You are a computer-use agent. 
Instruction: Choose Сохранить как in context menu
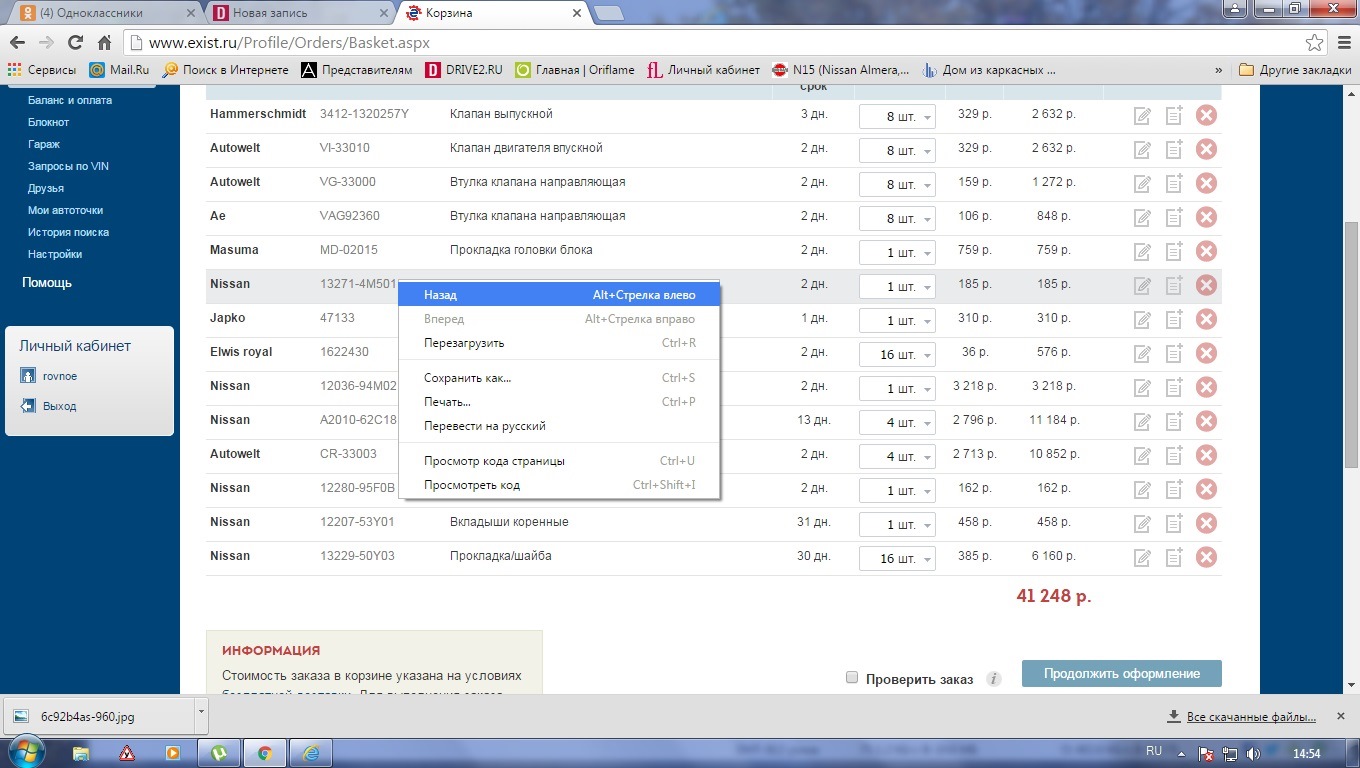pyautogui.click(x=559, y=378)
